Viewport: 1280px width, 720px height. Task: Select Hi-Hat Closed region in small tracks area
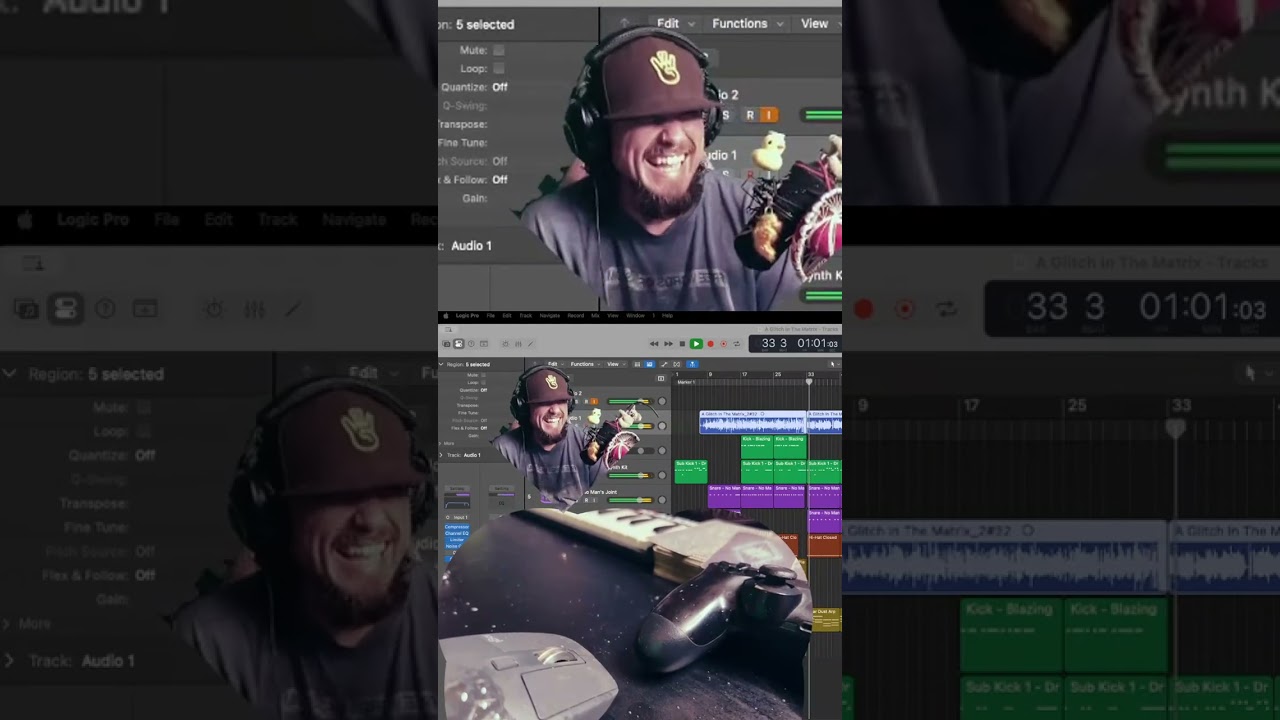tap(824, 545)
